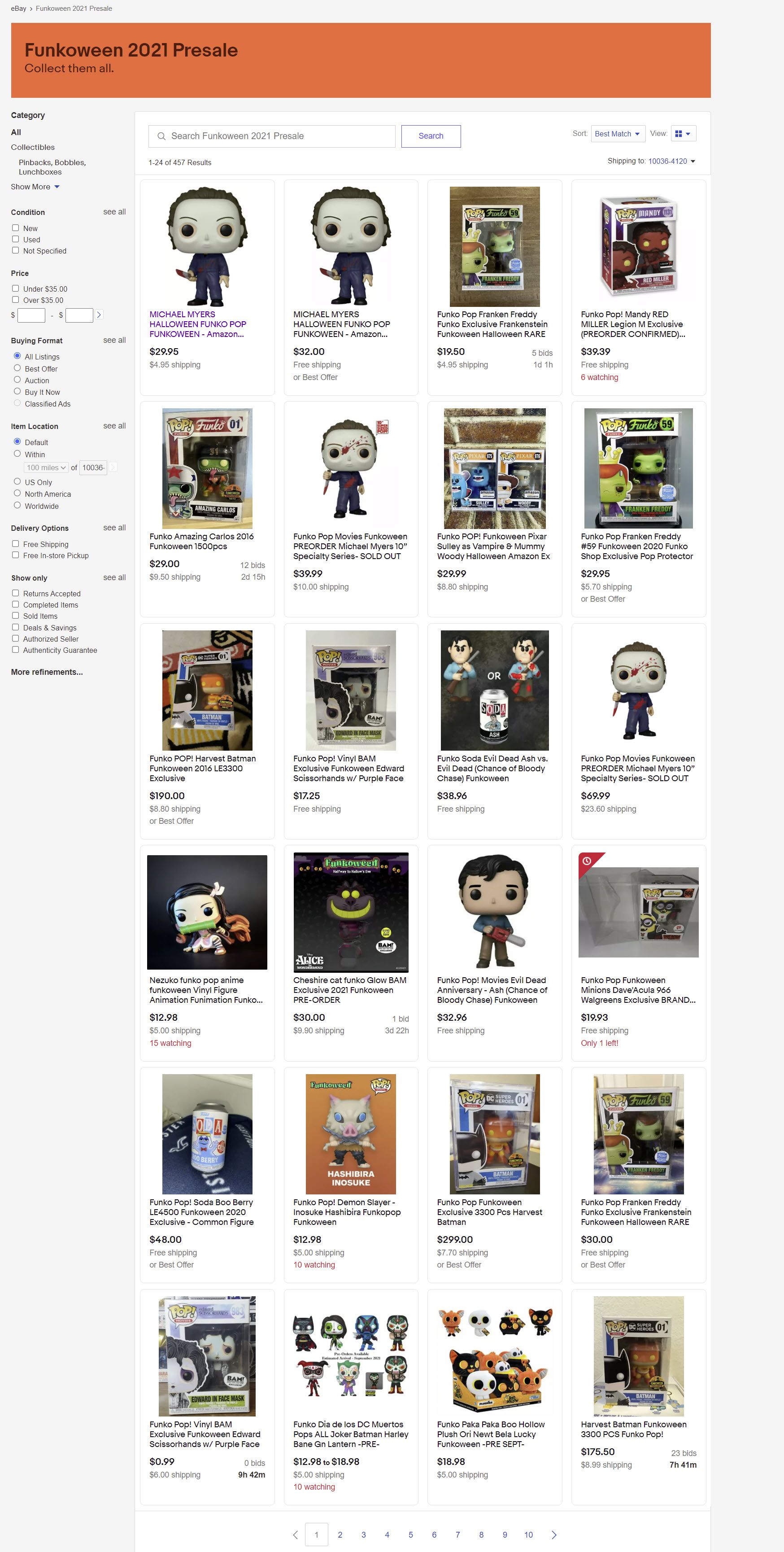Open the Collectibles category

[x=32, y=147]
